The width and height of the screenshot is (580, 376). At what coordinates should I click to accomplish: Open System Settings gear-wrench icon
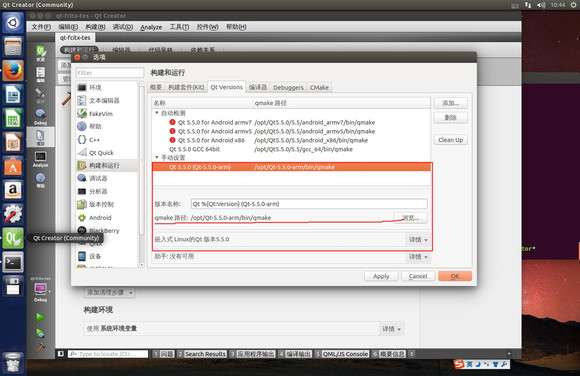(x=13, y=214)
